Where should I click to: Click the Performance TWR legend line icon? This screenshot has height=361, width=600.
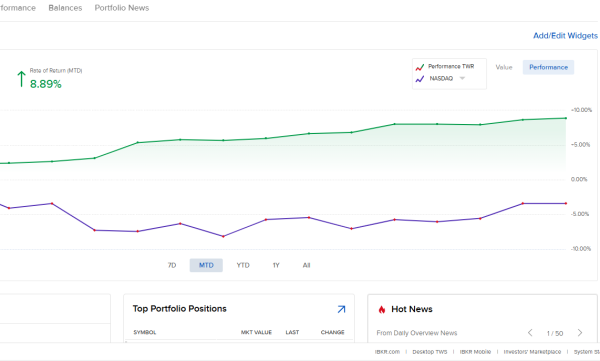click(x=420, y=67)
